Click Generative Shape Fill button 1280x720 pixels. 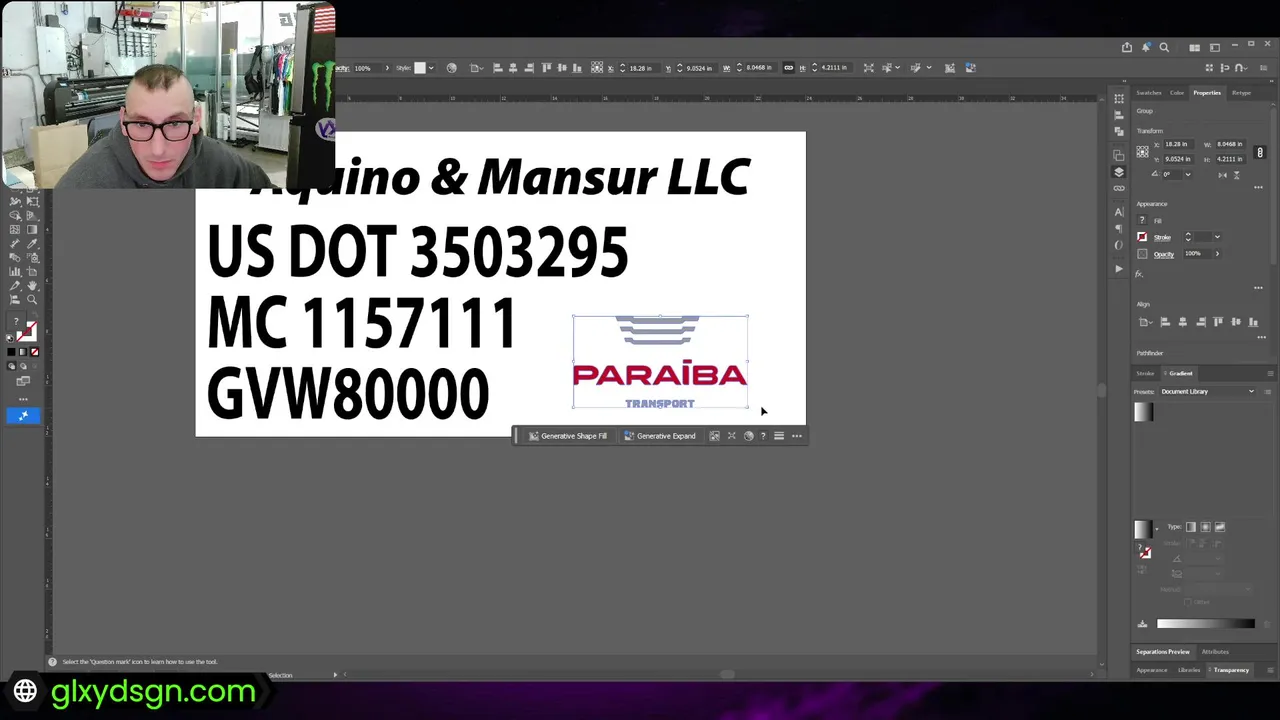(x=568, y=436)
